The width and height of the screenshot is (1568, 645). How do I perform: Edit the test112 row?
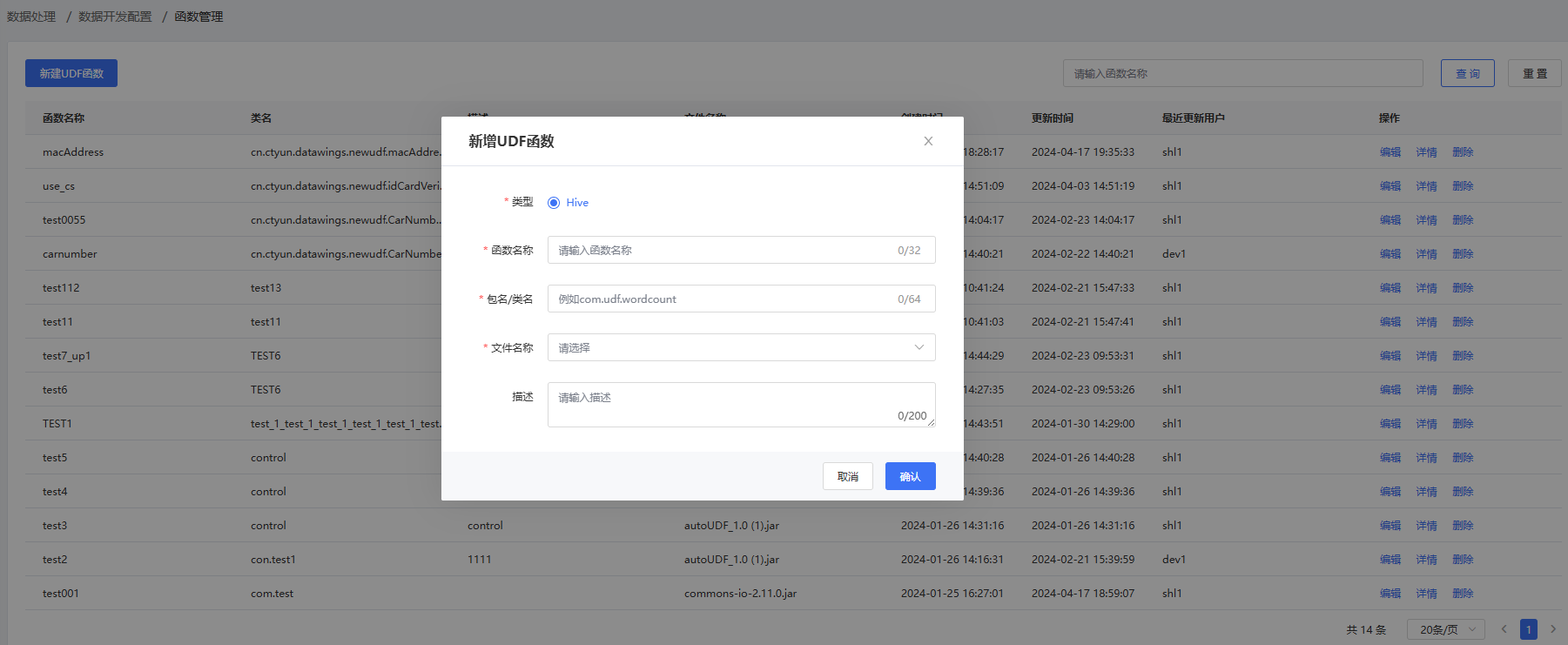1390,288
